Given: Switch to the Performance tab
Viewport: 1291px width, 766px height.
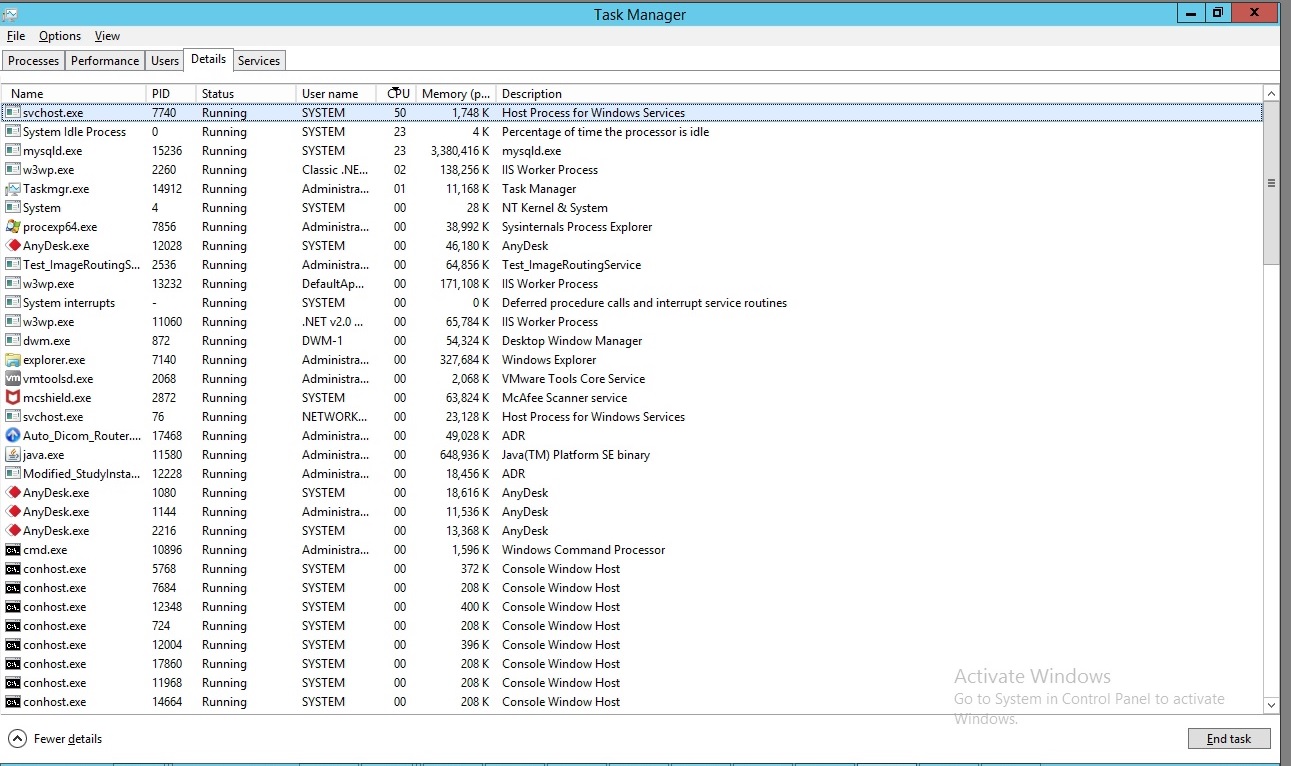Looking at the screenshot, I should tap(104, 60).
